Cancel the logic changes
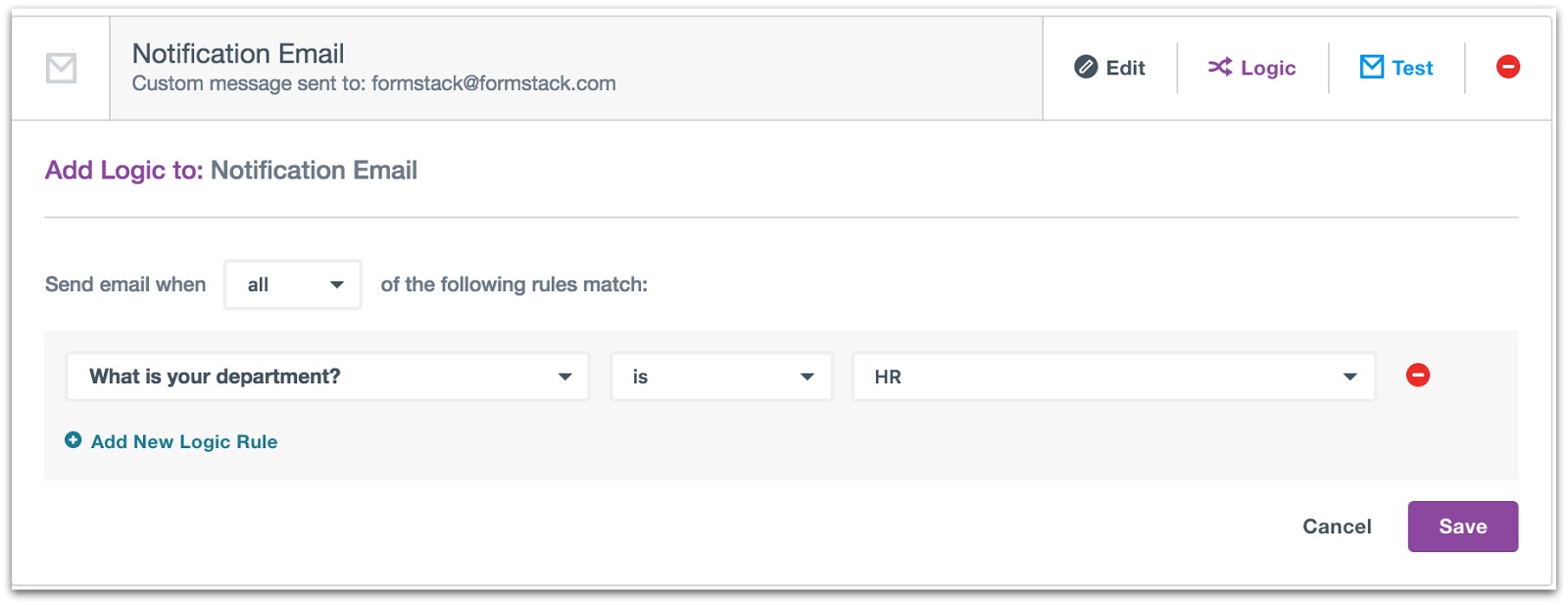The height and width of the screenshot is (605, 1568). pyautogui.click(x=1336, y=526)
